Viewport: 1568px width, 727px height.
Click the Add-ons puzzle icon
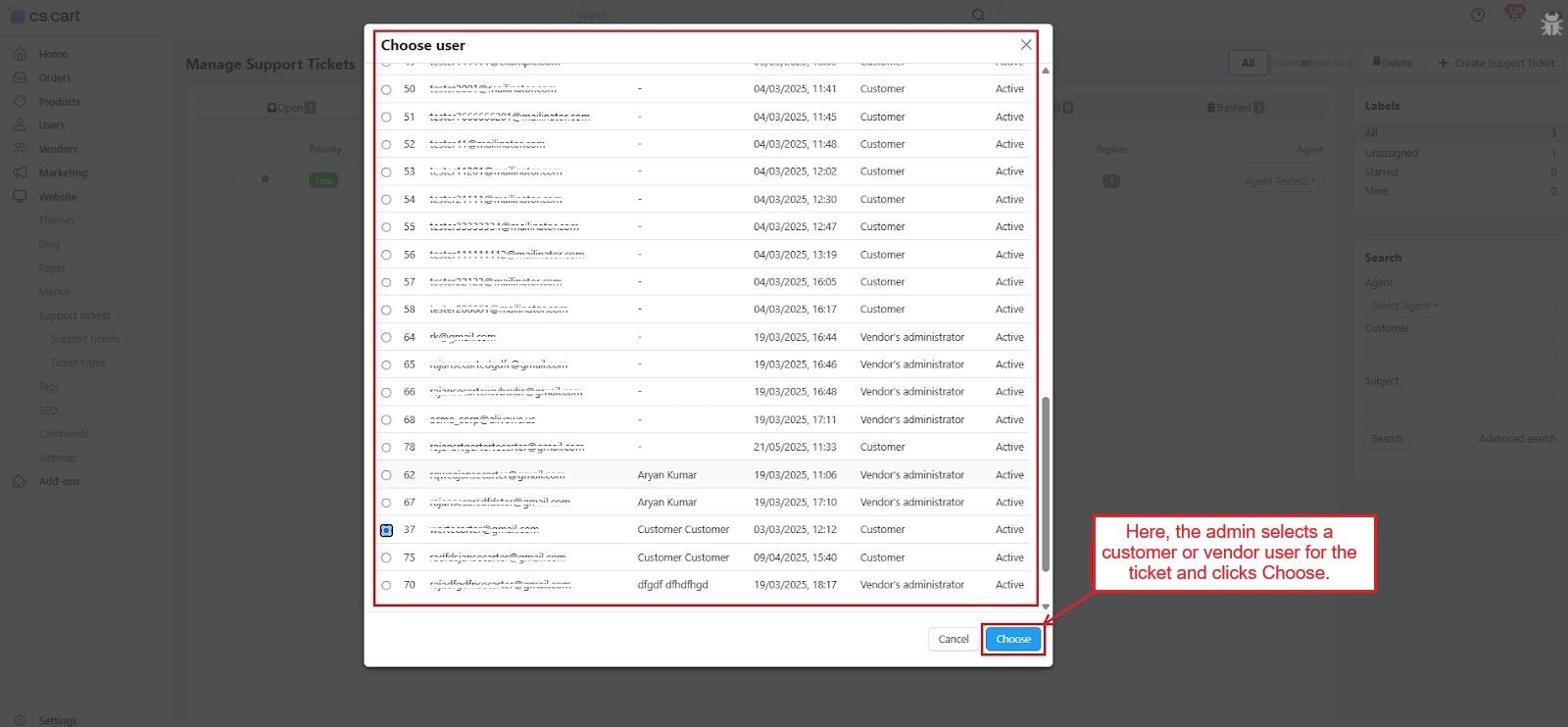point(20,481)
